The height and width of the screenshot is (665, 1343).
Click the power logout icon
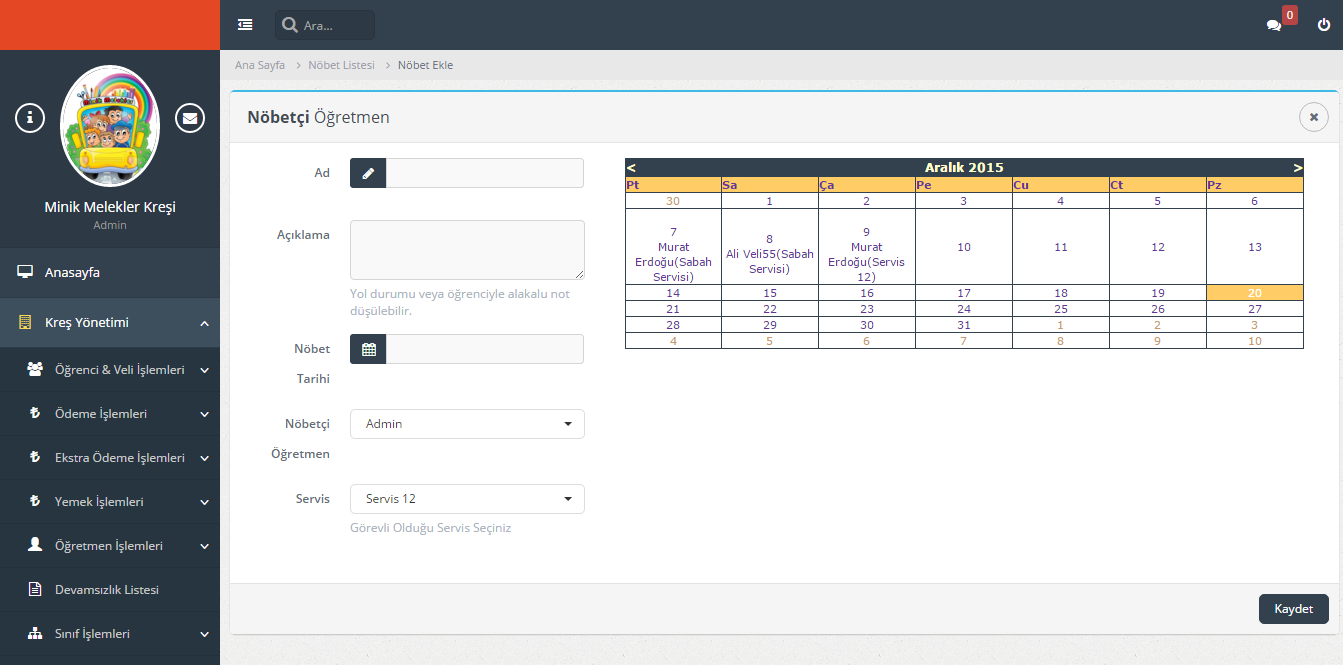coord(1324,25)
